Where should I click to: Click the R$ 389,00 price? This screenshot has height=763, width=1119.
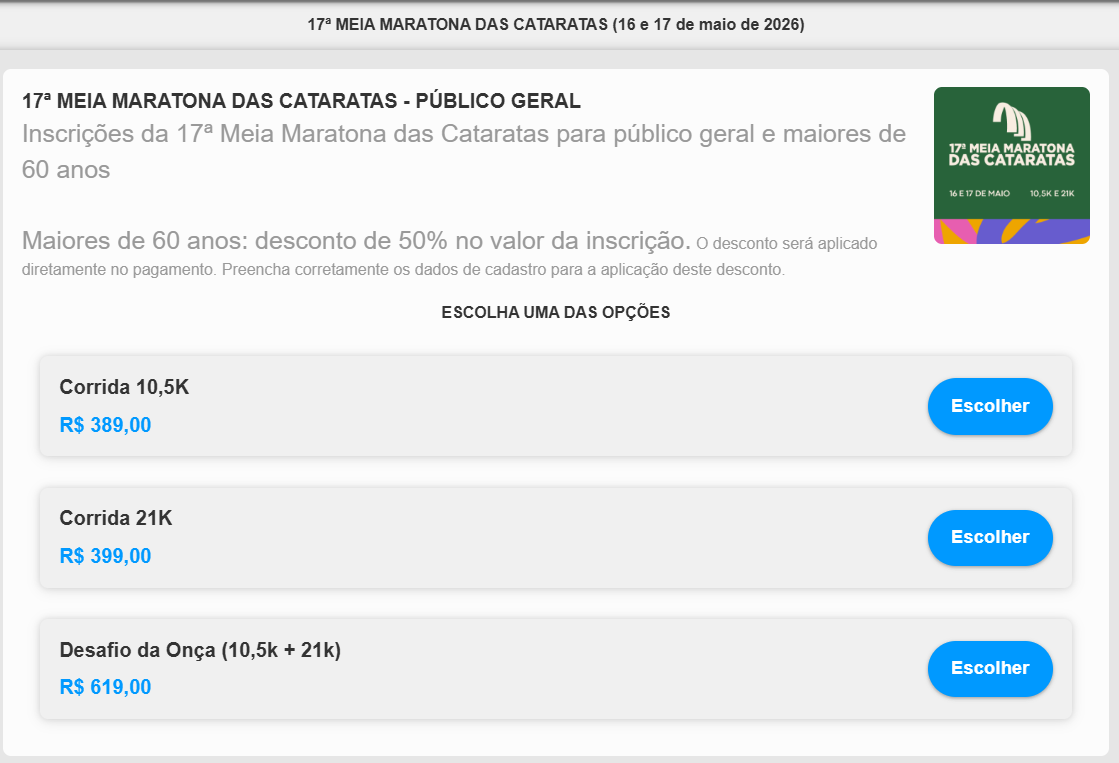pos(105,425)
